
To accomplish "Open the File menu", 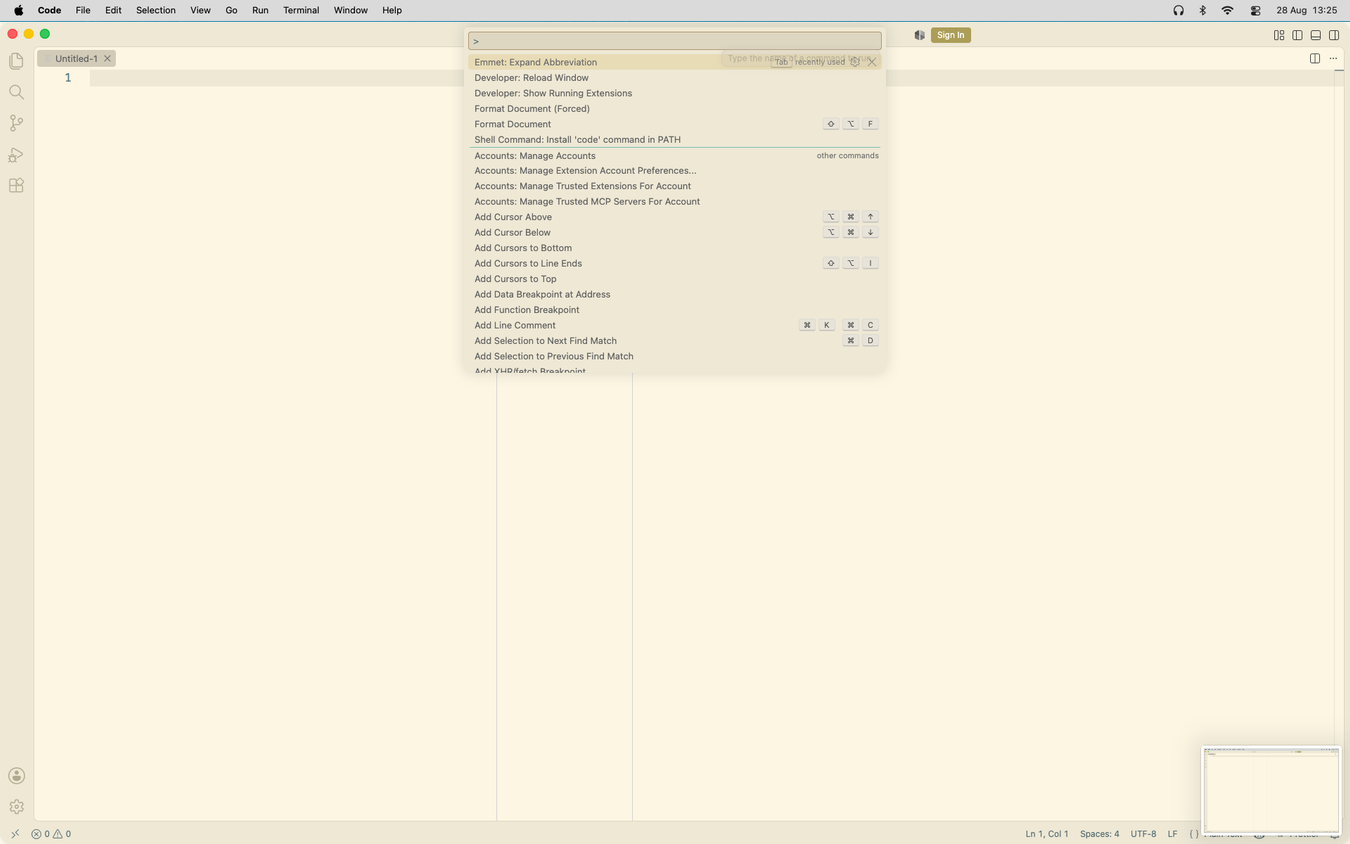I will pos(83,10).
